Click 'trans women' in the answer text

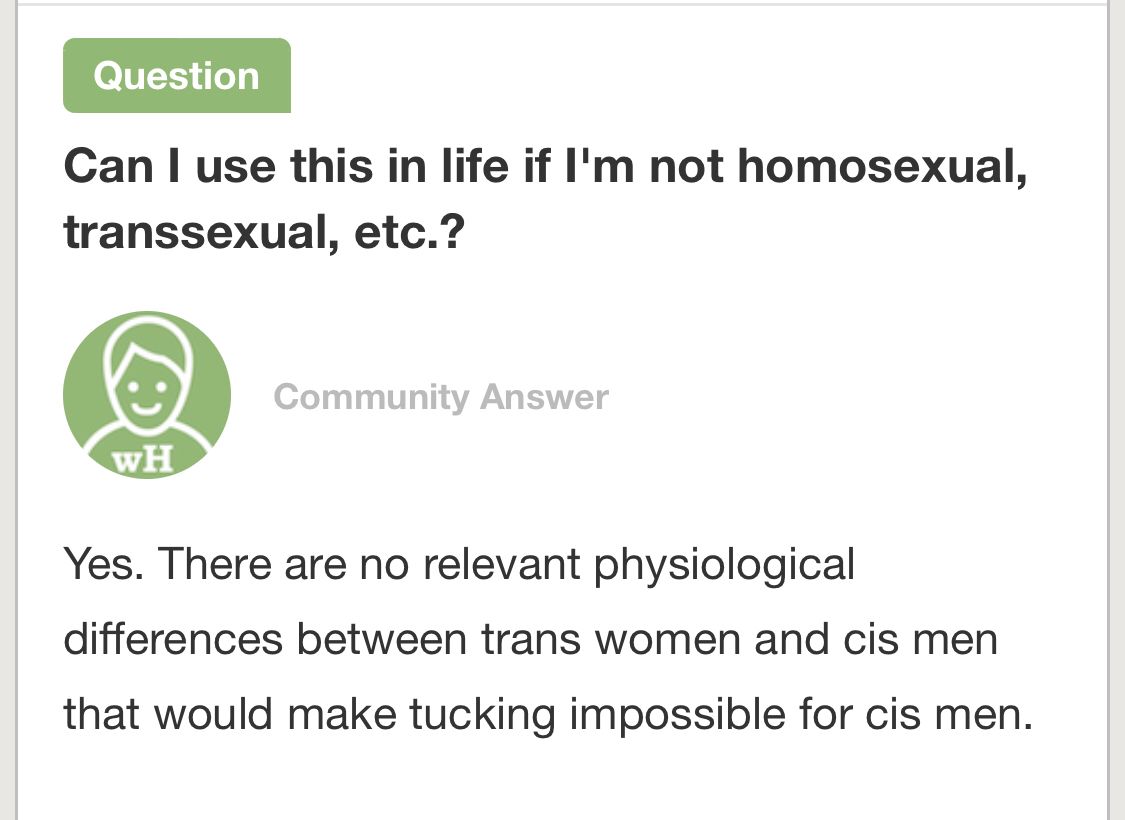point(612,639)
